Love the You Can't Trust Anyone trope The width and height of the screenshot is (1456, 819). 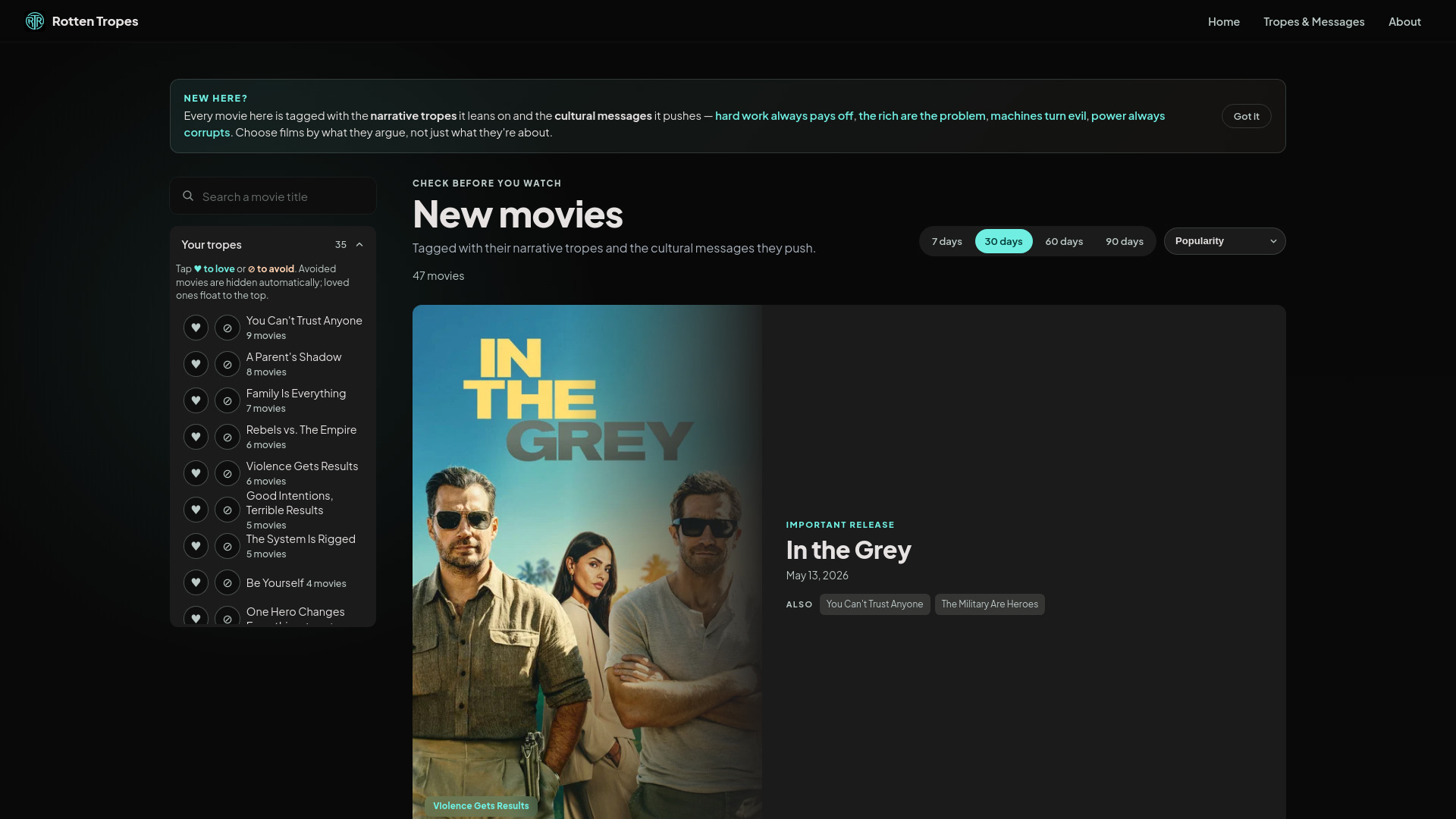tap(196, 328)
